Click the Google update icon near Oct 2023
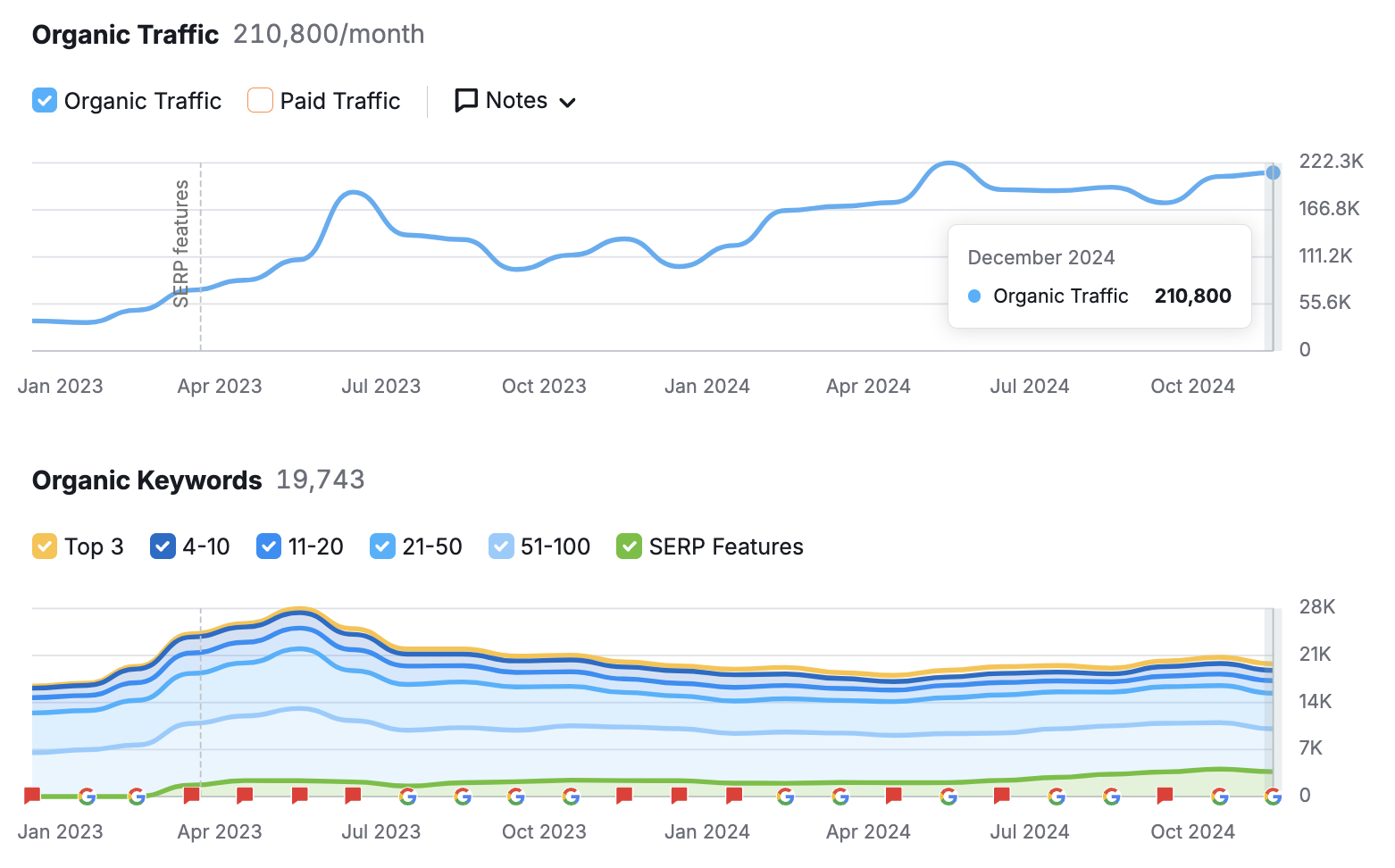Image resolution: width=1395 pixels, height=868 pixels. 517,796
